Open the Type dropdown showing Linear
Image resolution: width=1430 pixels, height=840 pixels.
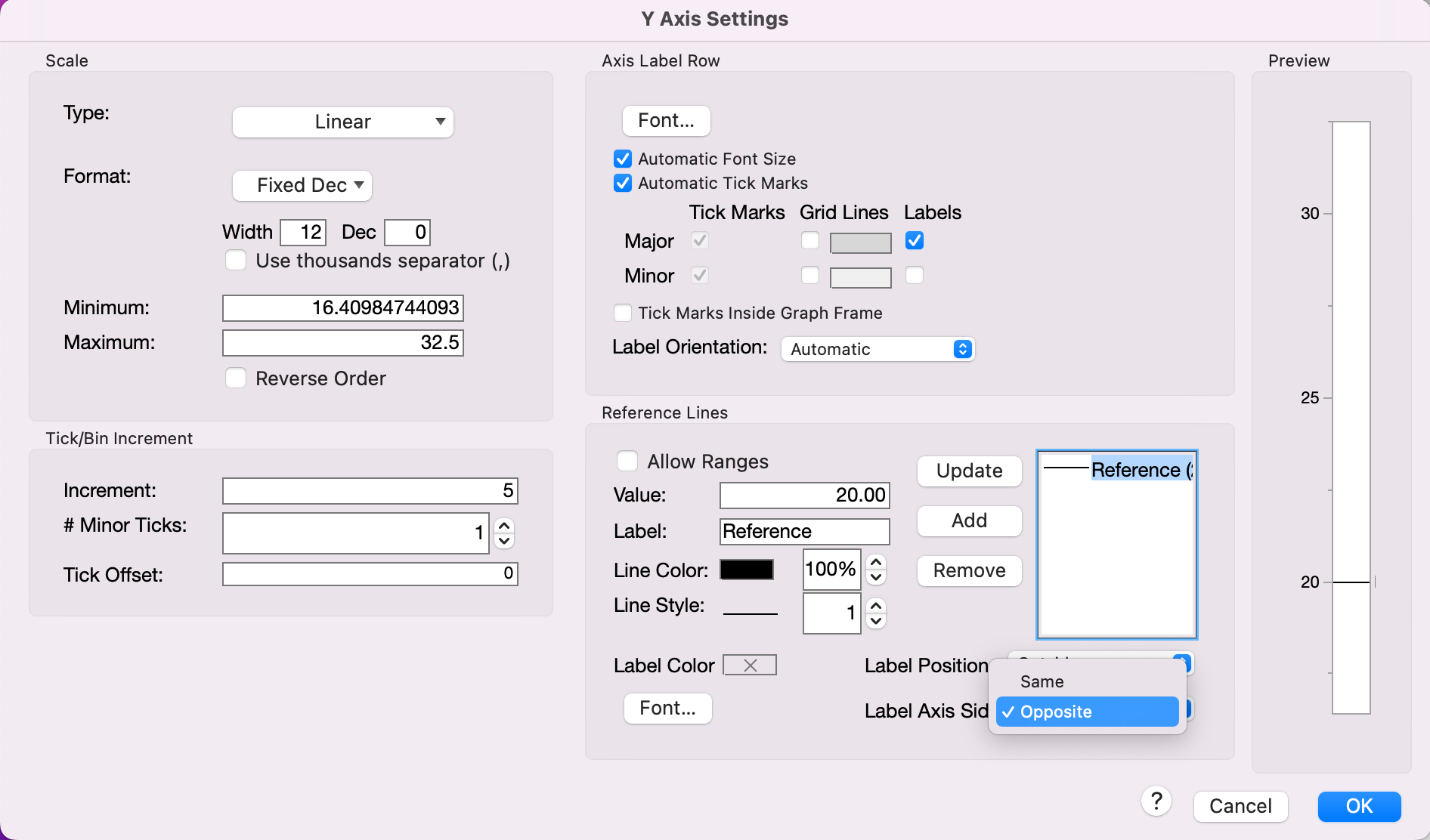click(342, 122)
